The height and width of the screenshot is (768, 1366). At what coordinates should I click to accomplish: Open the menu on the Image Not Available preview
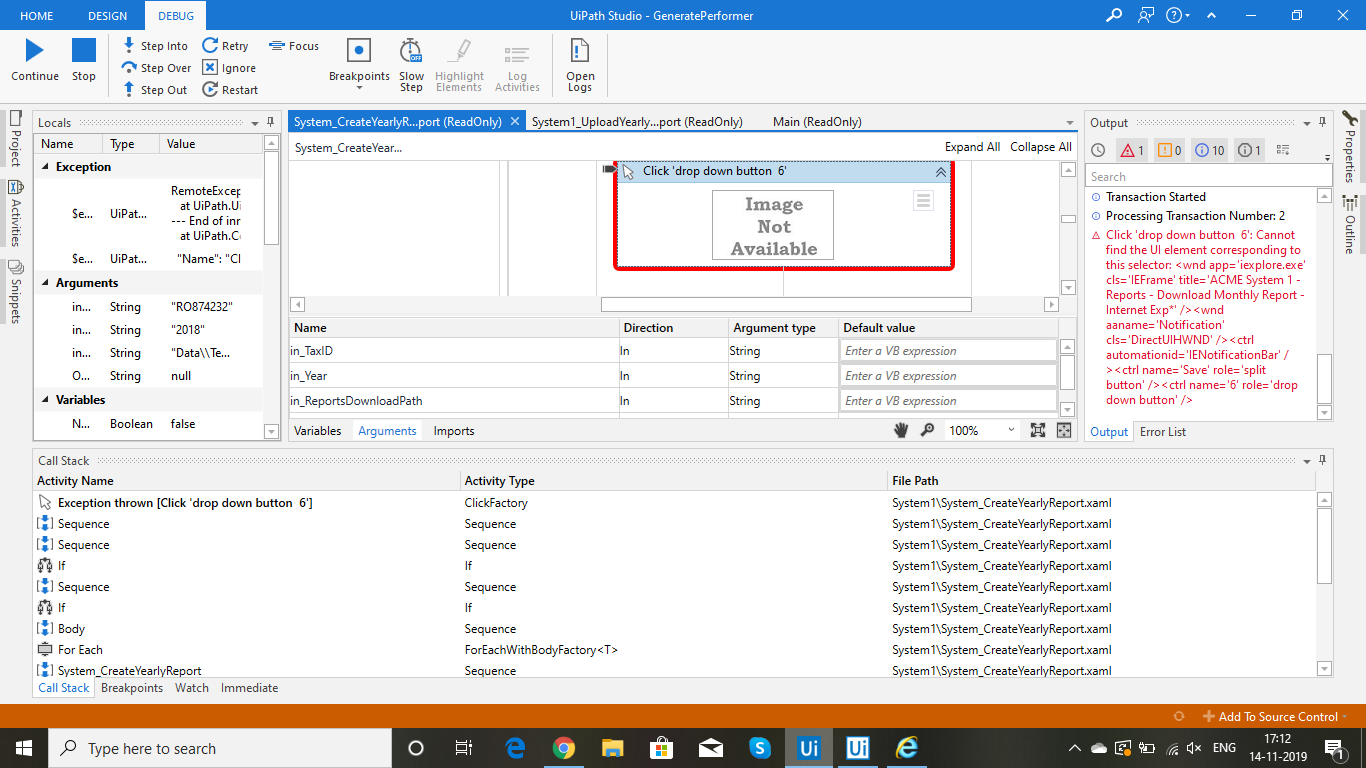click(923, 201)
